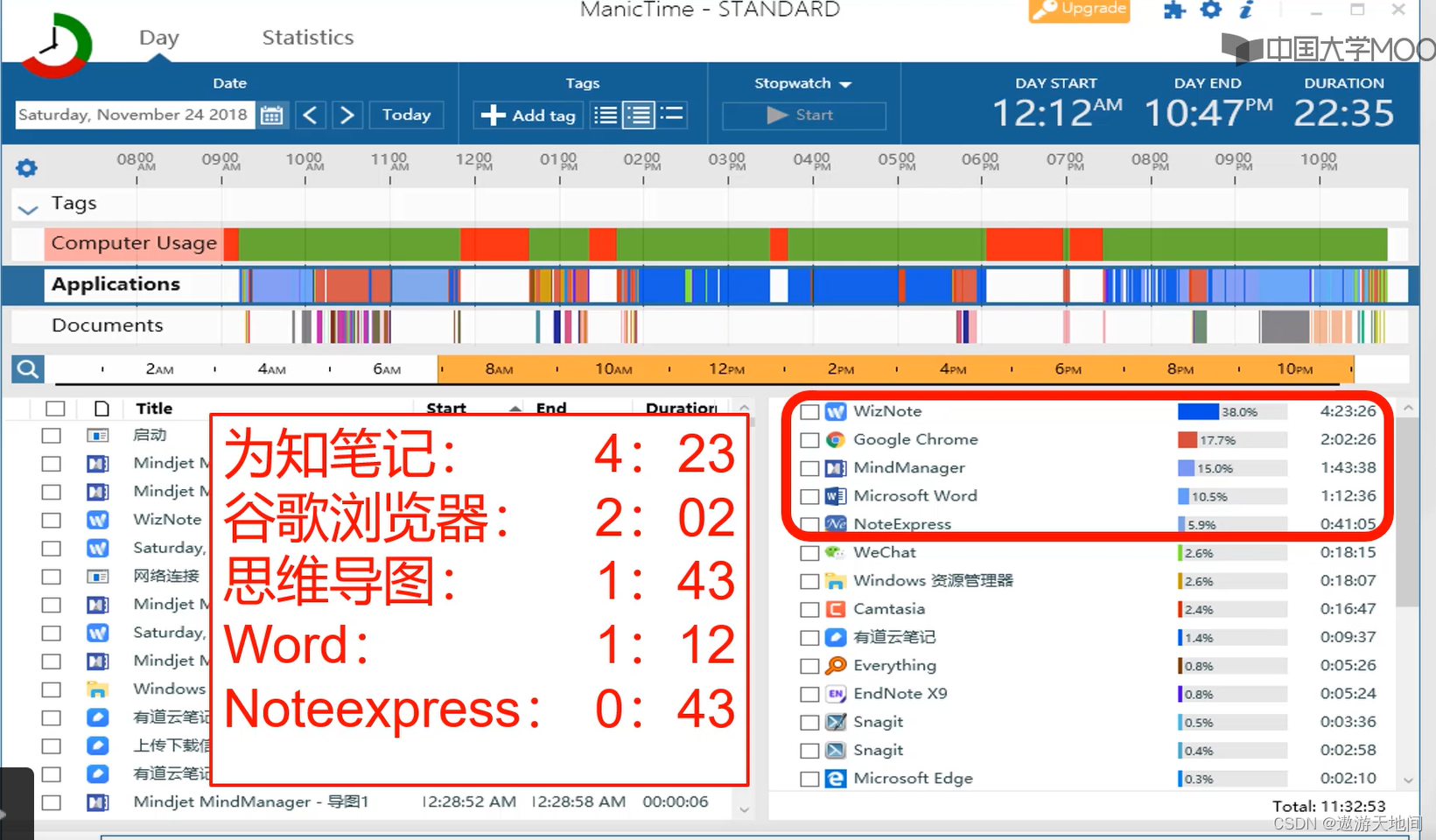Select the middle detailed tag list icon
The height and width of the screenshot is (840, 1436).
pyautogui.click(x=639, y=115)
